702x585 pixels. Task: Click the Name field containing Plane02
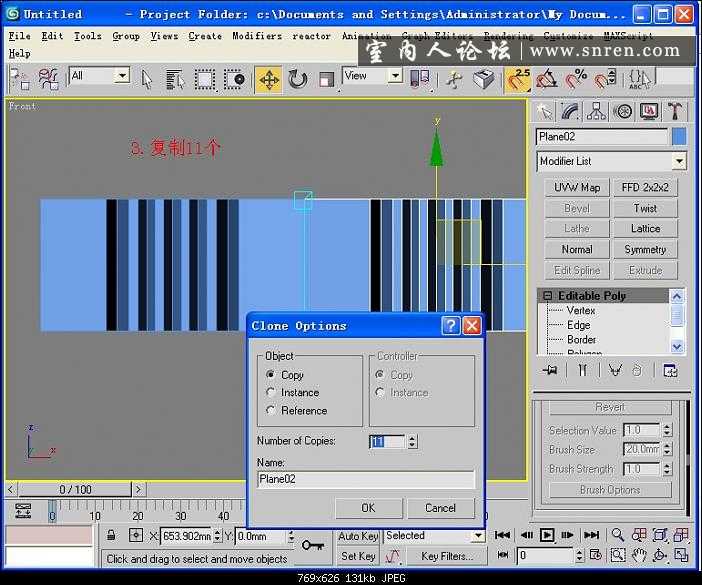coord(365,480)
